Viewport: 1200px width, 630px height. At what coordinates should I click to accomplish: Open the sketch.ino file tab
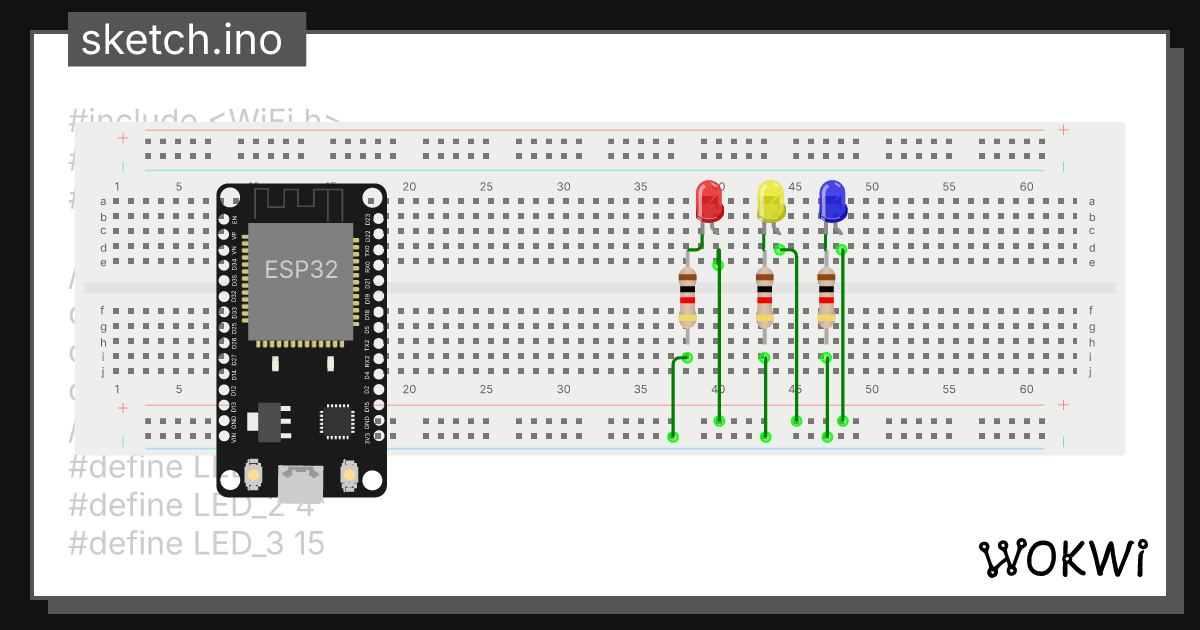[x=186, y=40]
